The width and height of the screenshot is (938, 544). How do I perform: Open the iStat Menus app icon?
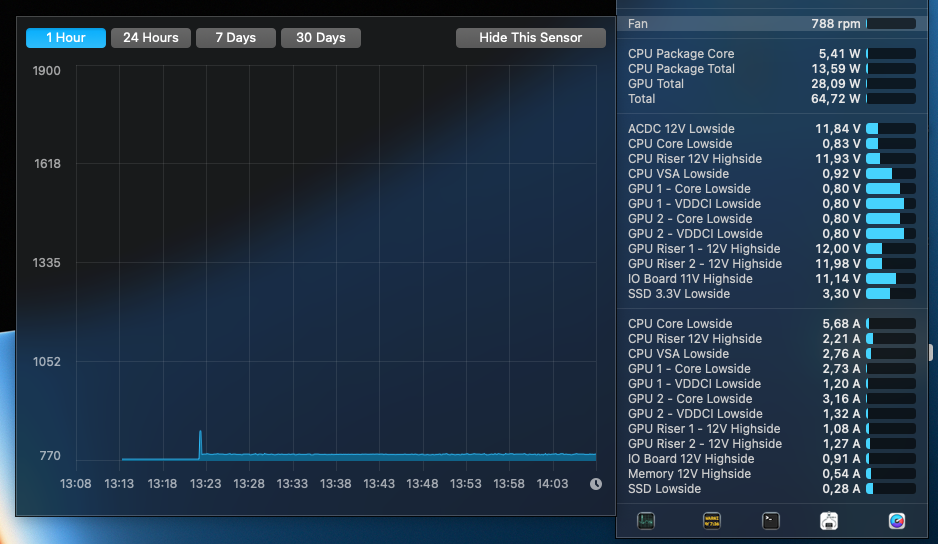click(896, 521)
